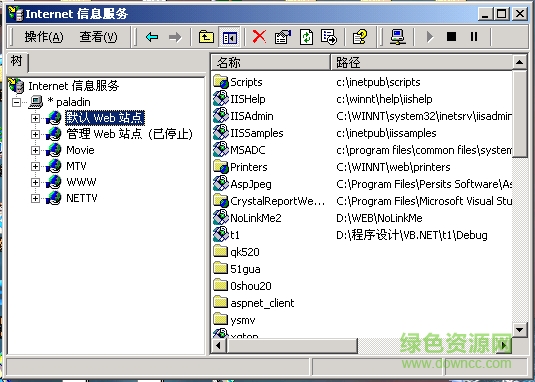Select the MTV site in the tree

pyautogui.click(x=76, y=166)
